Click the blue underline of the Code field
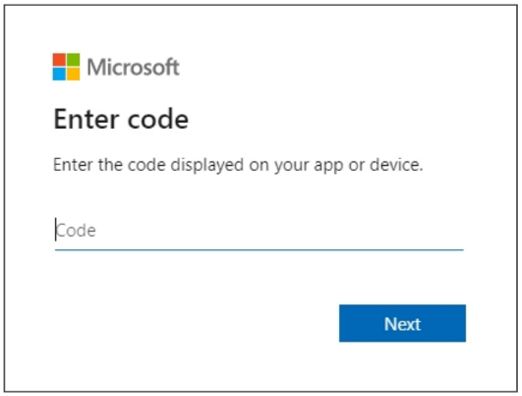522x396 pixels. coord(259,249)
